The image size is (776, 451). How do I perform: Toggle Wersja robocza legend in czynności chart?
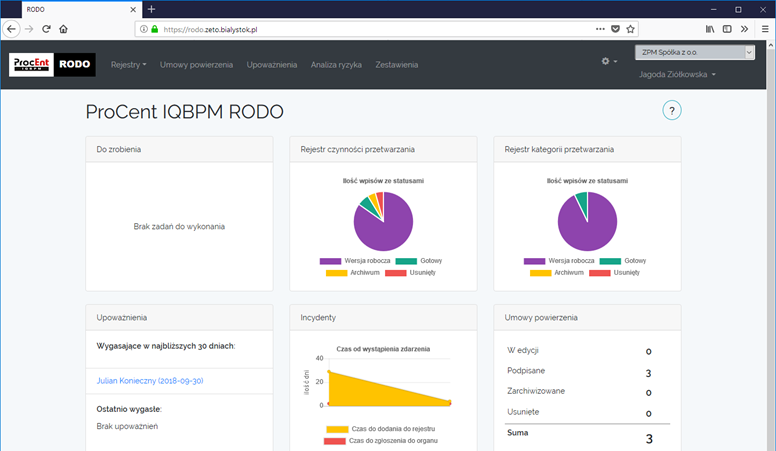(355, 261)
